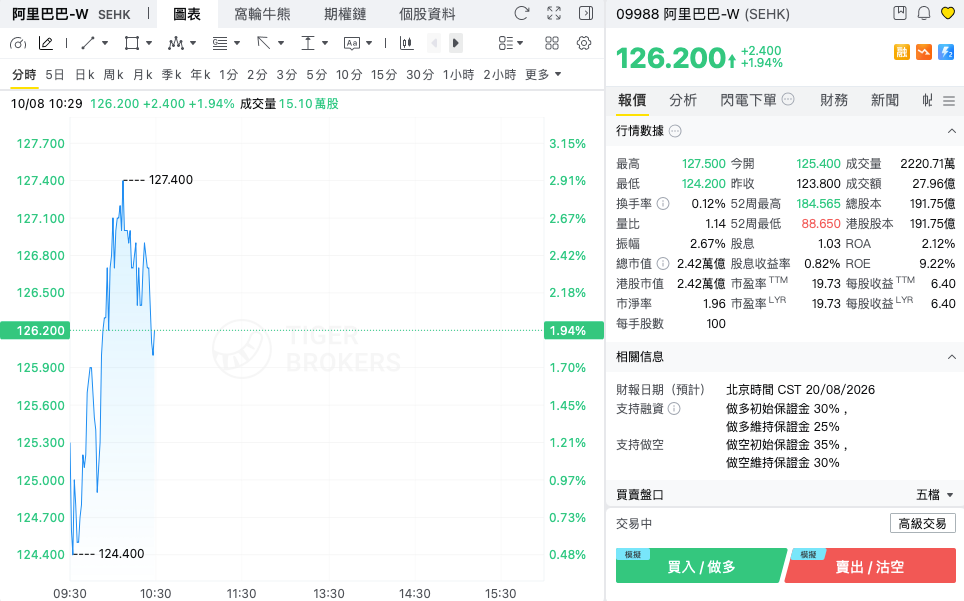Open the 財務 tab
The width and height of the screenshot is (964, 601).
(834, 100)
